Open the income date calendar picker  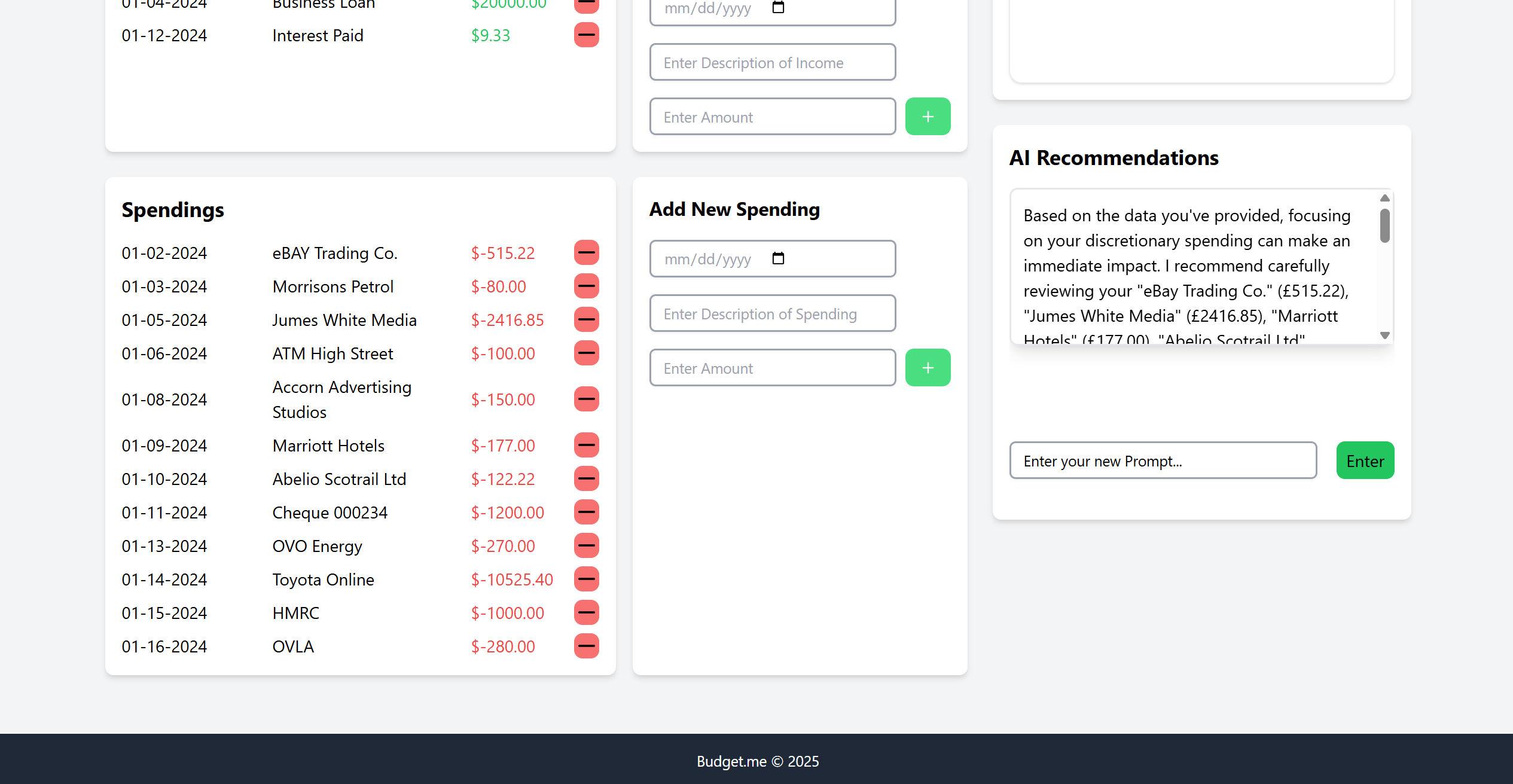pyautogui.click(x=778, y=8)
